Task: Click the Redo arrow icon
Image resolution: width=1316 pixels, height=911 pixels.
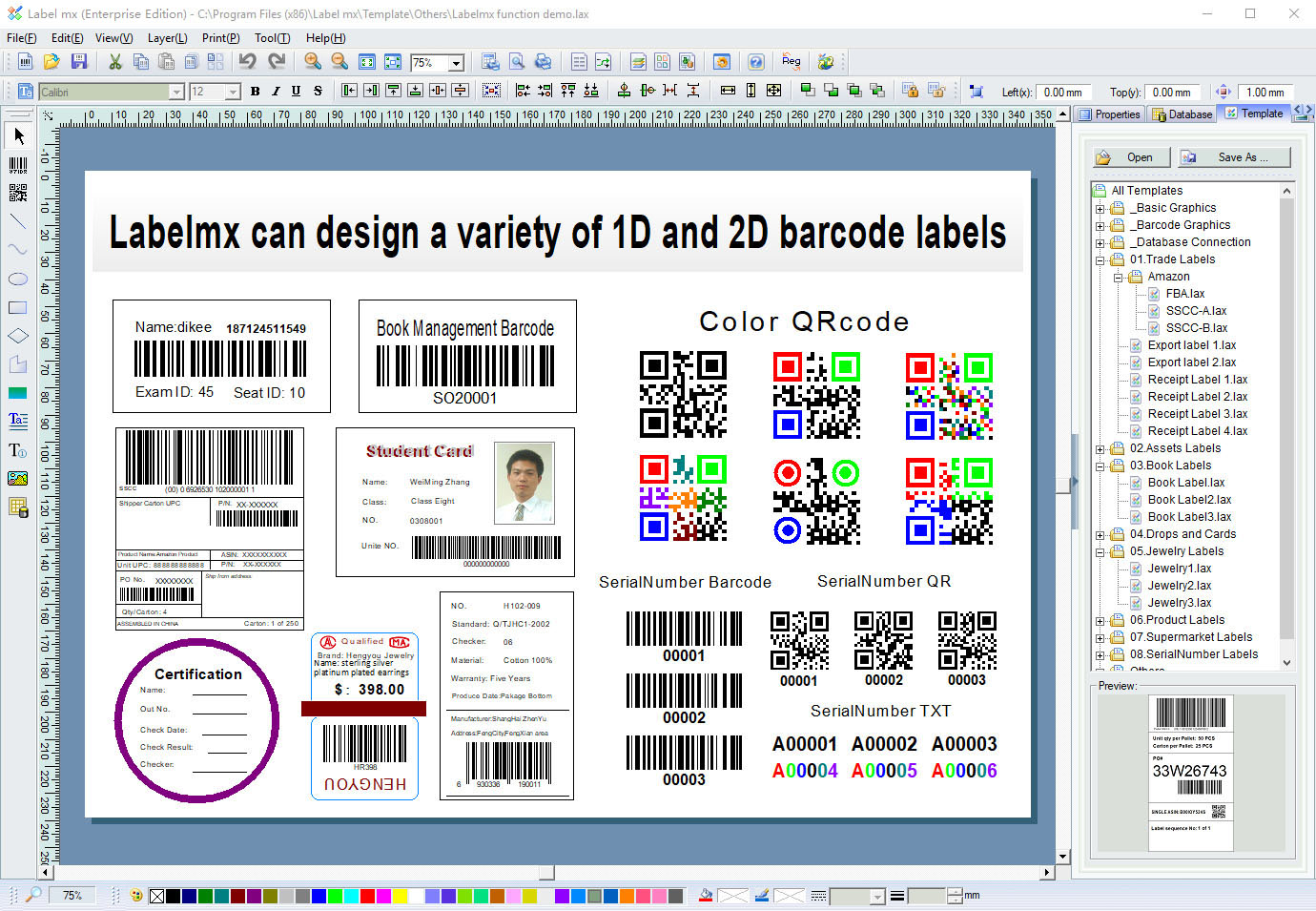Action: [x=277, y=62]
